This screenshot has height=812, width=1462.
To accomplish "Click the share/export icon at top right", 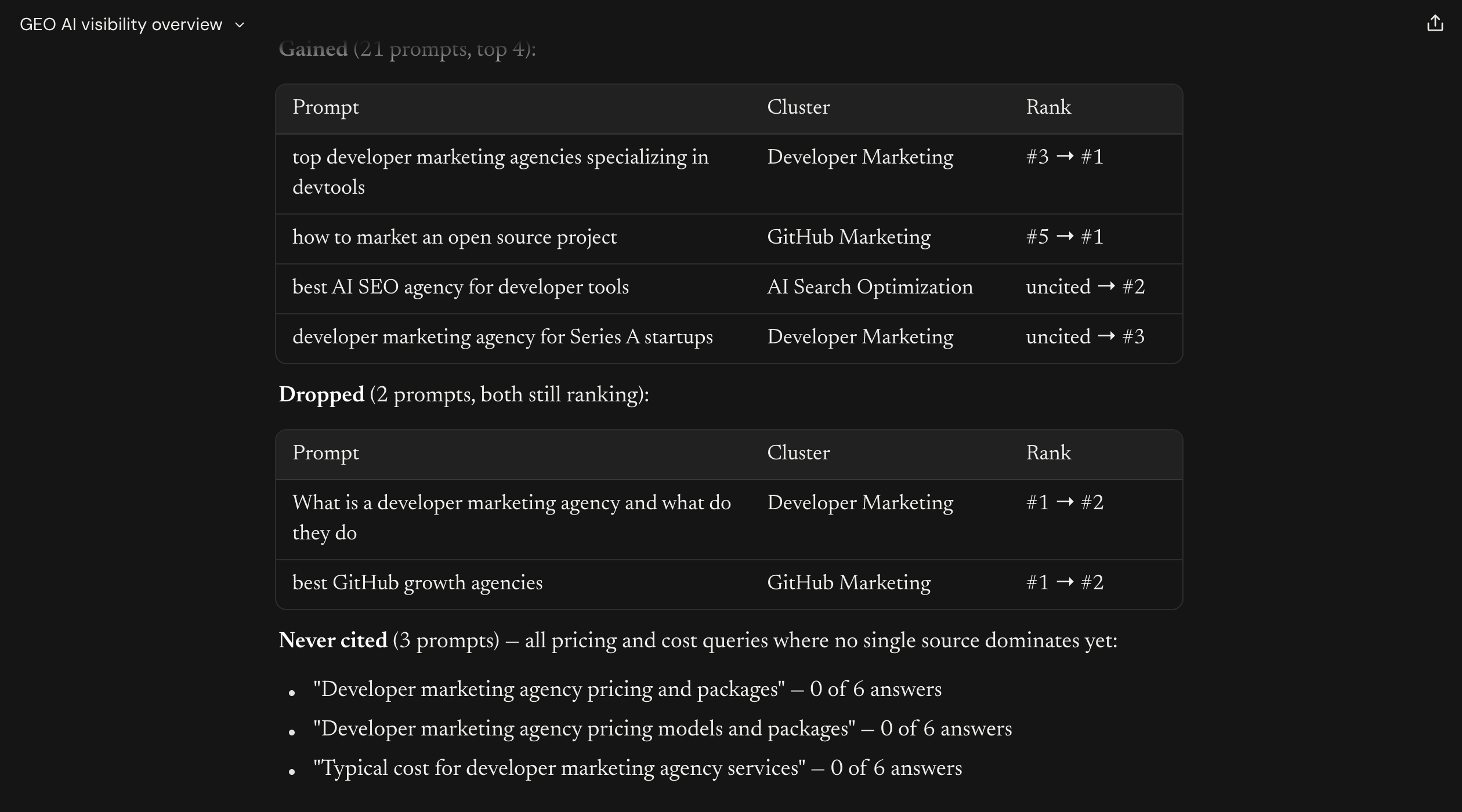I will coord(1435,23).
